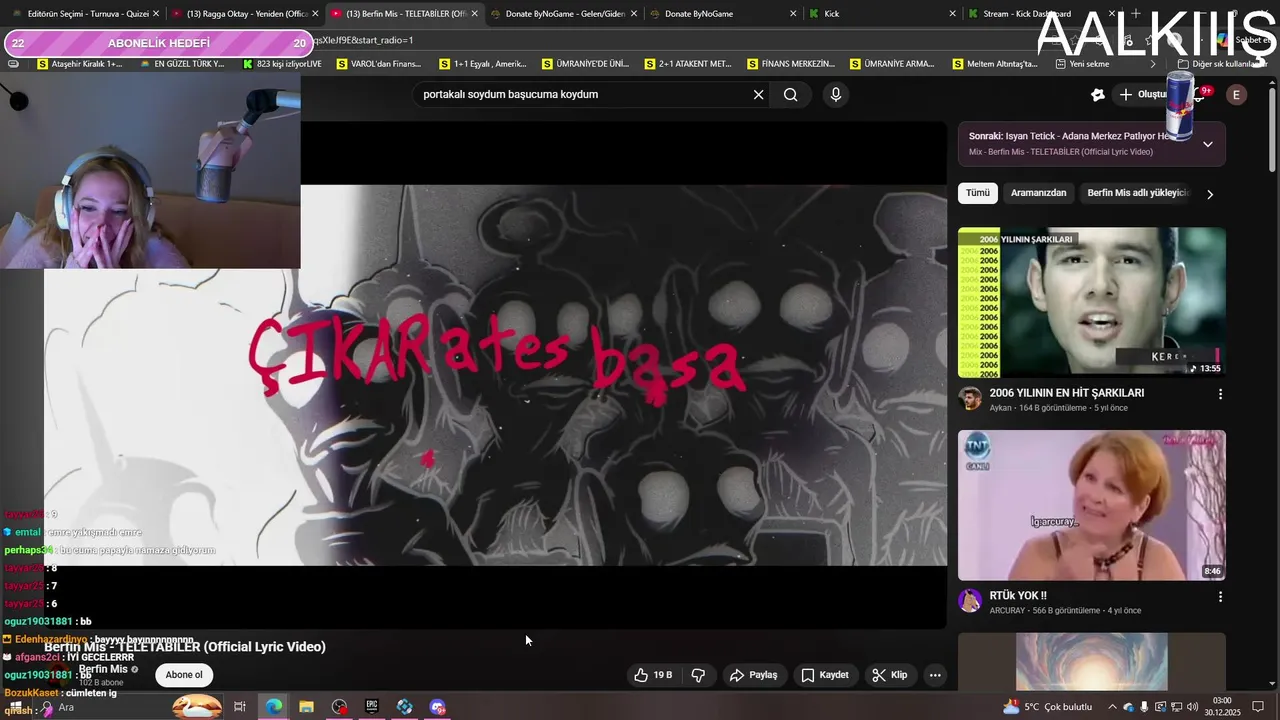Open Microsoft Edge from taskbar
This screenshot has height=720, width=1280.
click(x=273, y=707)
